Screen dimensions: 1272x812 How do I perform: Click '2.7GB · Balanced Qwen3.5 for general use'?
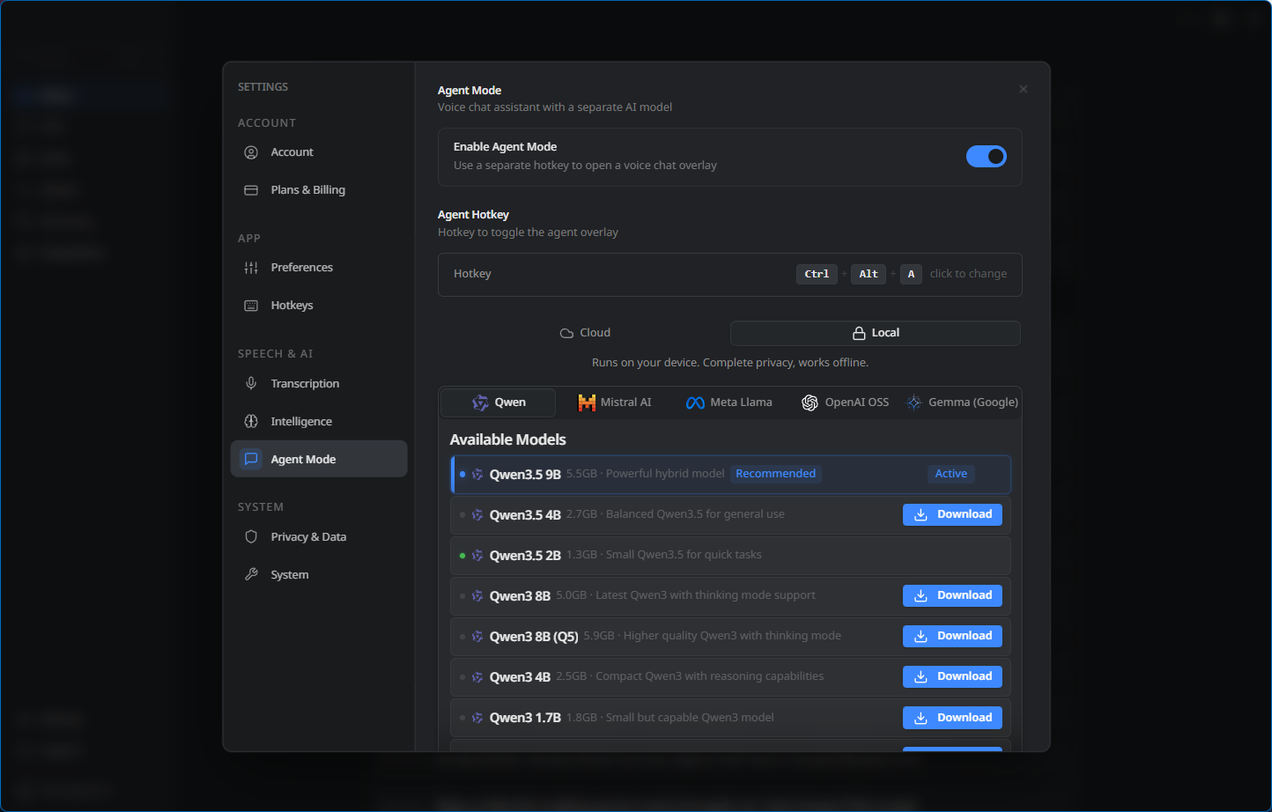[675, 514]
